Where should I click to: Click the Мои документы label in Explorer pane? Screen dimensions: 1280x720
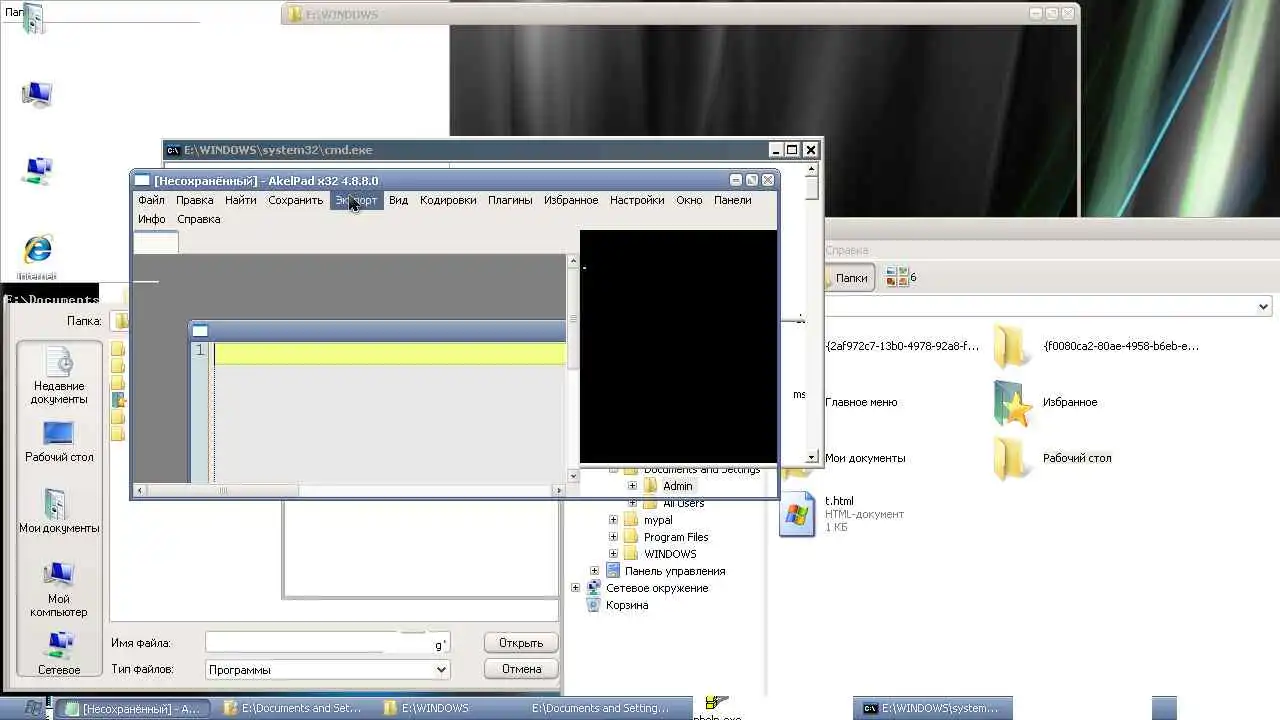[x=865, y=458]
